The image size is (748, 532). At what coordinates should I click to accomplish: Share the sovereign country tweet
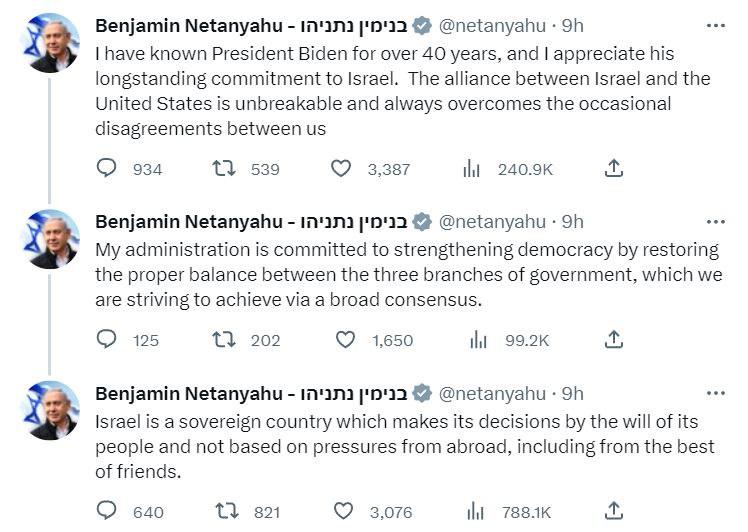(x=615, y=511)
